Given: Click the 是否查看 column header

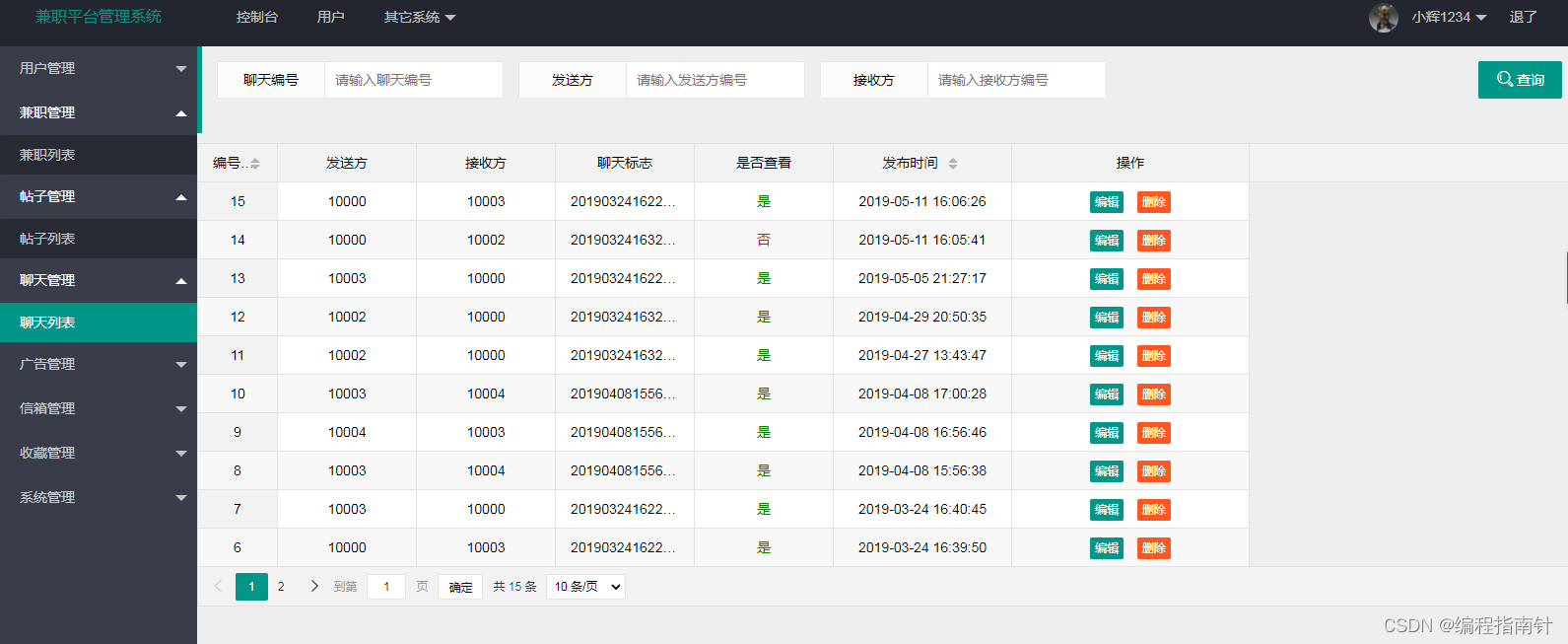Looking at the screenshot, I should (764, 163).
